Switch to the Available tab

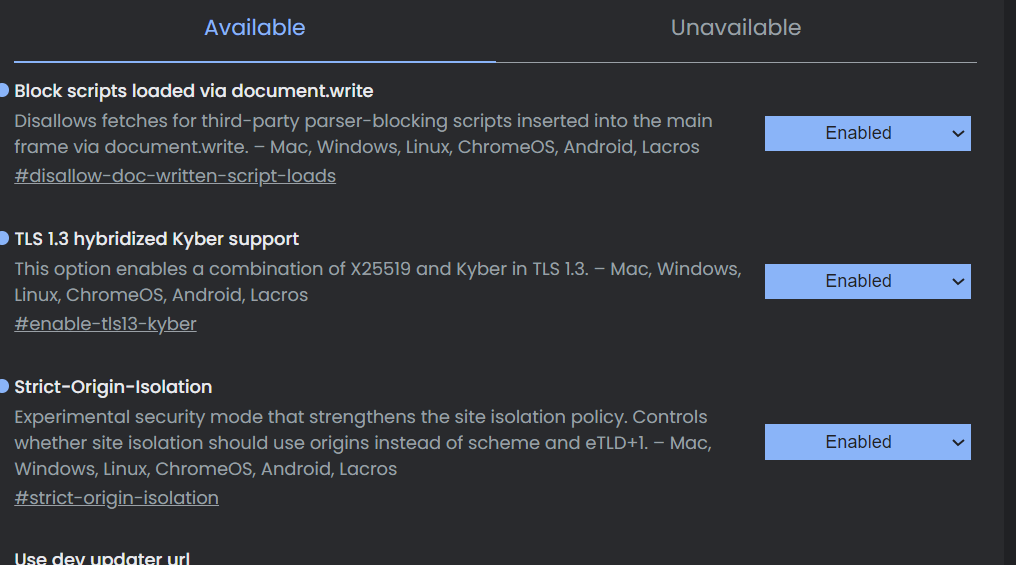(x=255, y=28)
